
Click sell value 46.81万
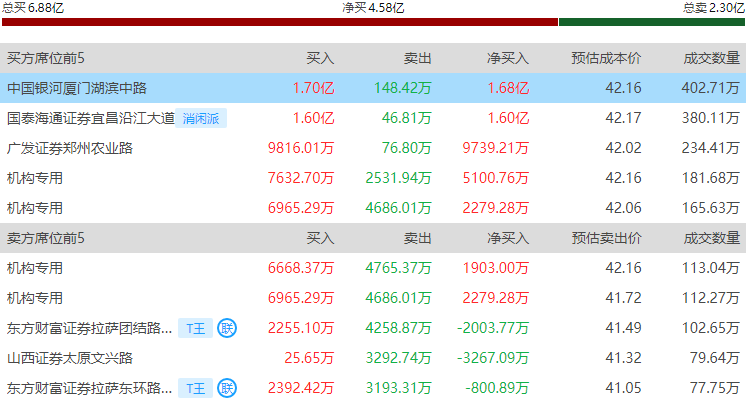406,118
